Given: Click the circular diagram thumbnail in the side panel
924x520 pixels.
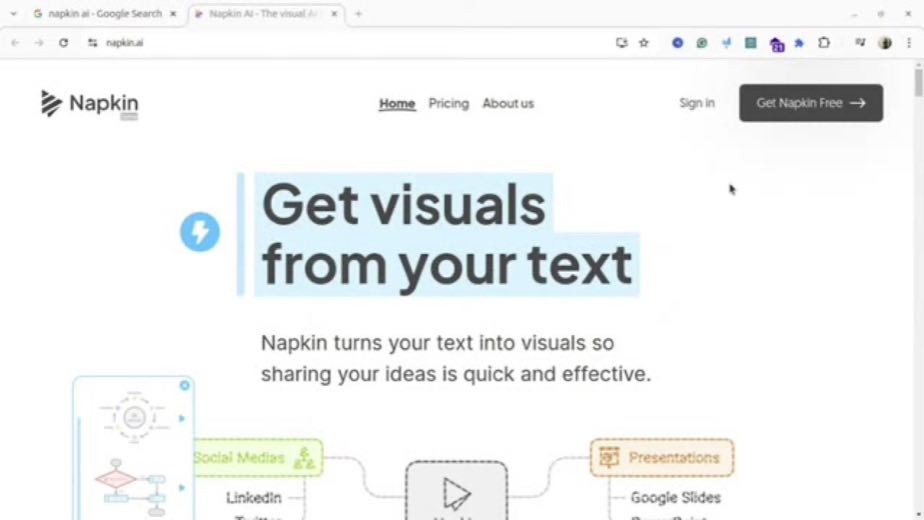Looking at the screenshot, I should click(134, 417).
